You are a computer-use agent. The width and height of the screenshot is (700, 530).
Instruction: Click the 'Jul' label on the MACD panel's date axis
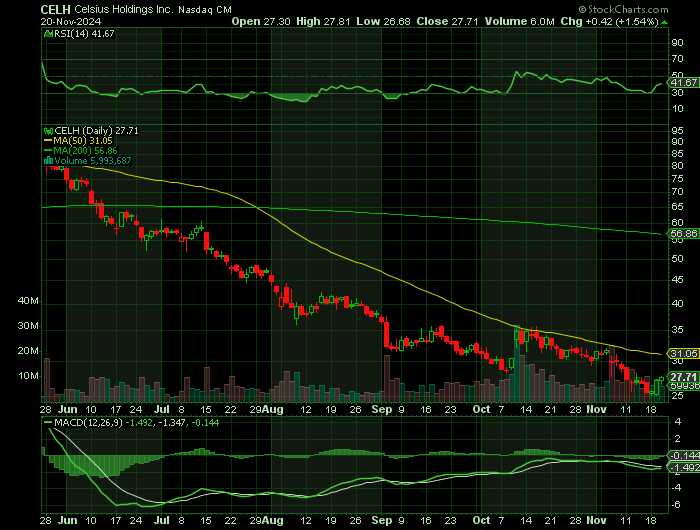click(x=162, y=521)
